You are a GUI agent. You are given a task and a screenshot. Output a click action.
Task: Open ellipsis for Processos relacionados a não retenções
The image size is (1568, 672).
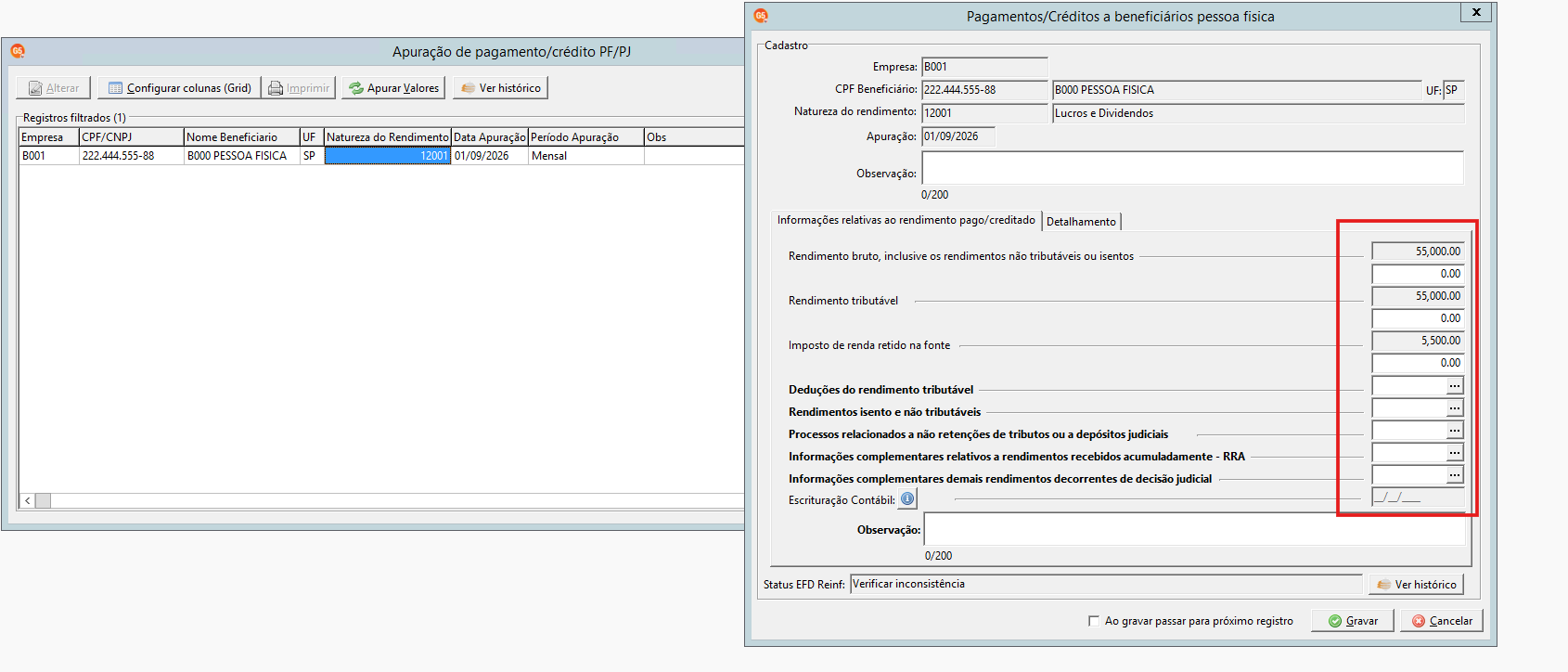coord(1455,431)
